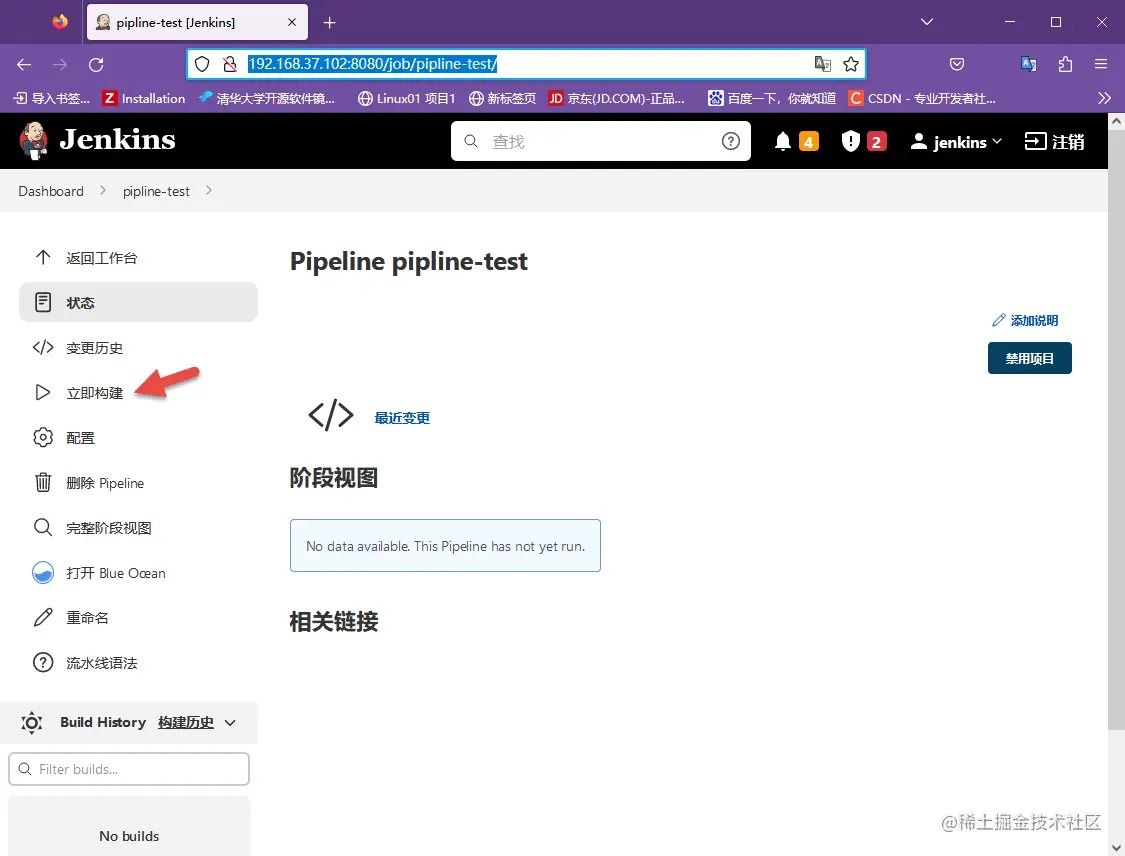Show more bookmarks double-chevron
Image resolution: width=1125 pixels, height=856 pixels.
point(1105,98)
